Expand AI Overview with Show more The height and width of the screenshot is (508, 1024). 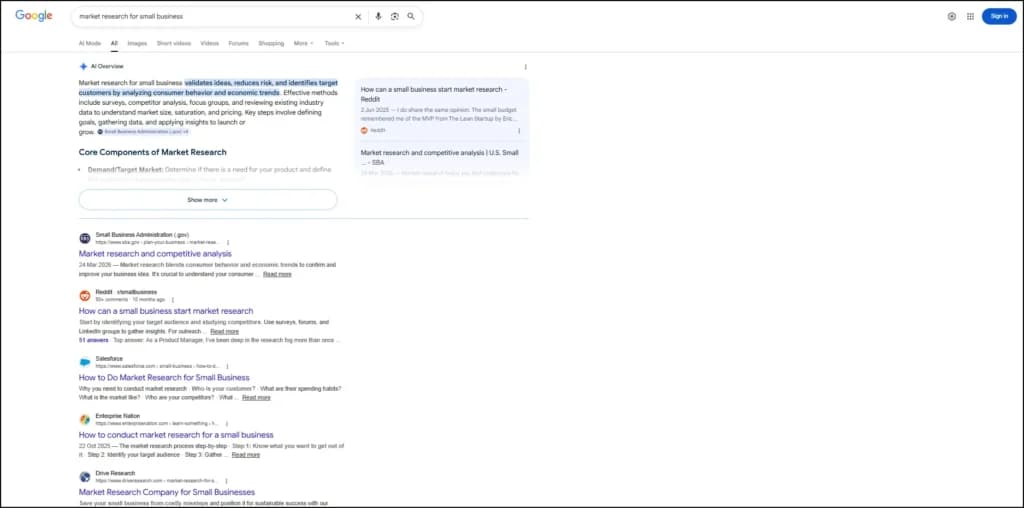(208, 200)
